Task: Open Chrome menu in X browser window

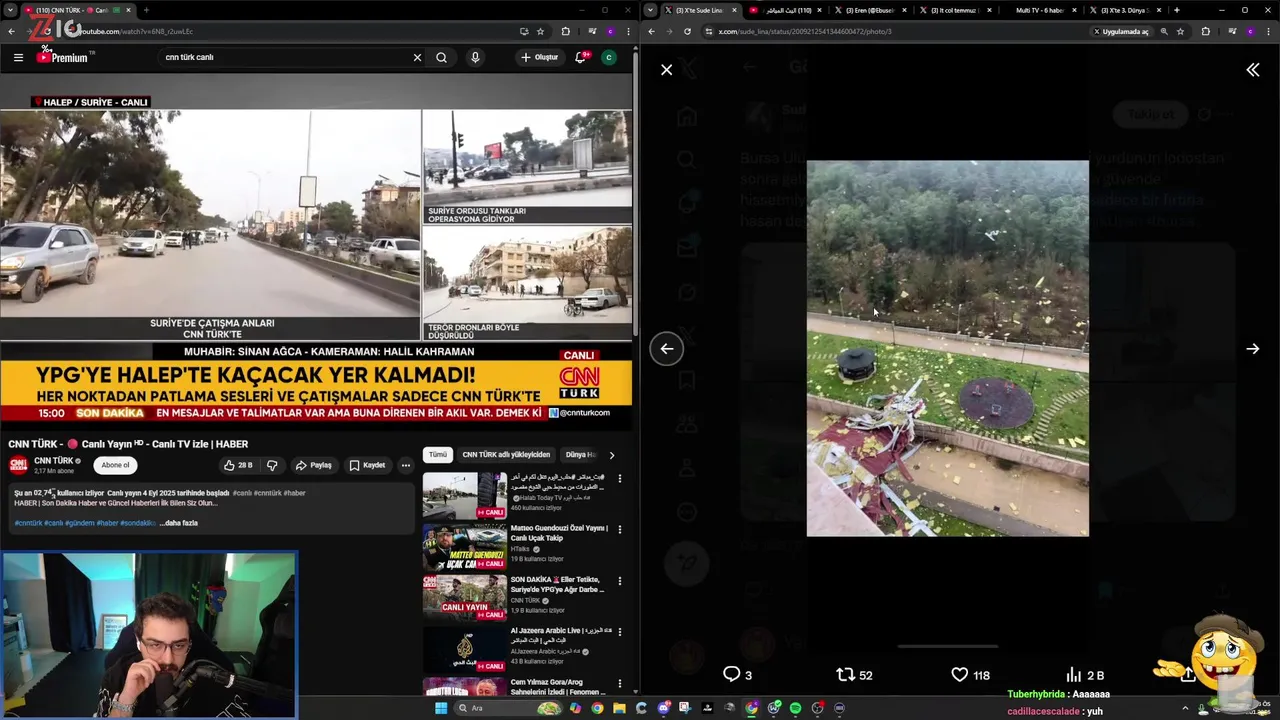Action: tap(1269, 31)
